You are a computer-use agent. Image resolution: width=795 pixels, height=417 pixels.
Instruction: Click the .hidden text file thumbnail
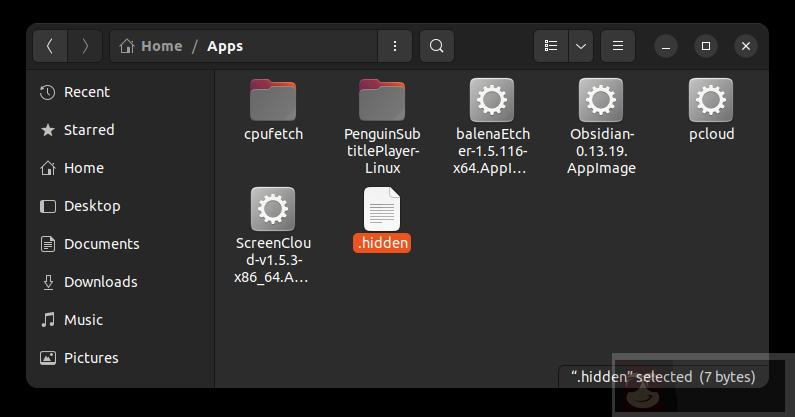(x=382, y=208)
